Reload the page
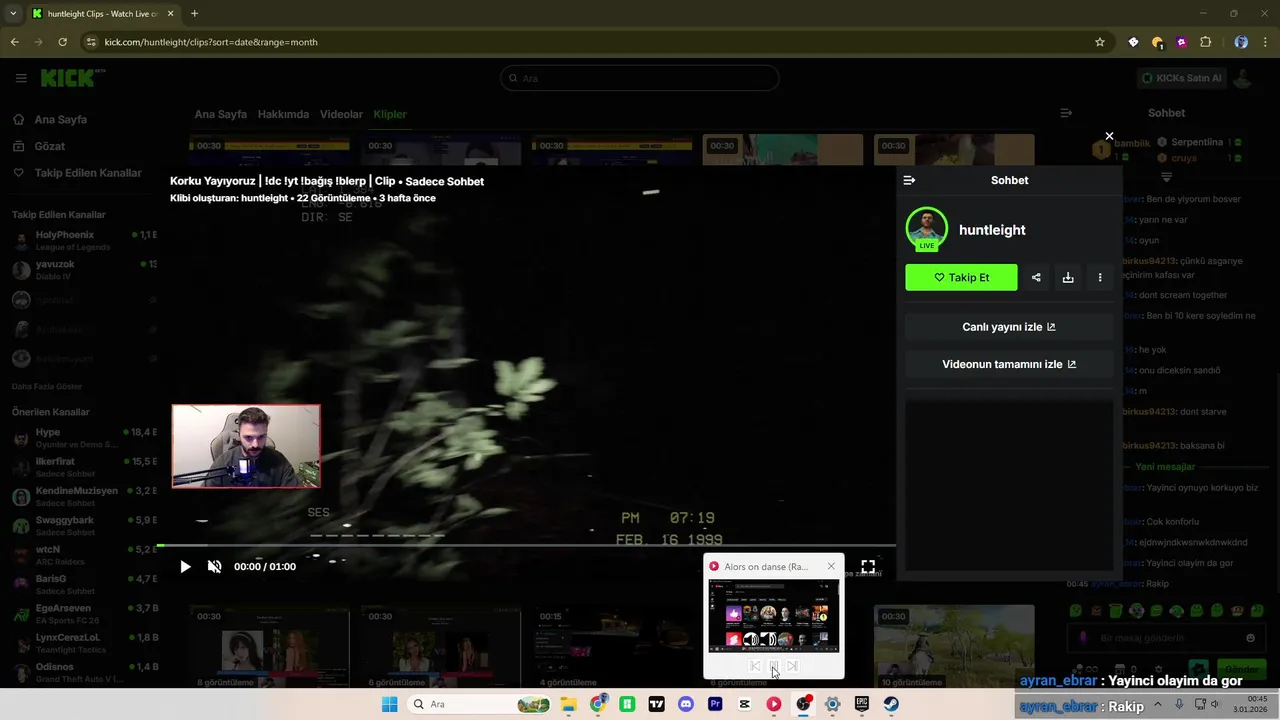The height and width of the screenshot is (720, 1280). point(62,42)
